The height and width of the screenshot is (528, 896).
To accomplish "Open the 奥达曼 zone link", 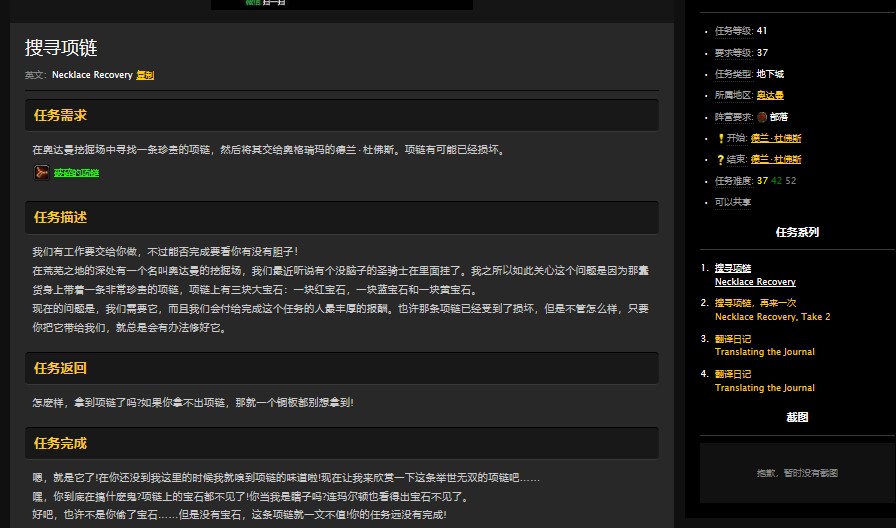I will click(770, 95).
